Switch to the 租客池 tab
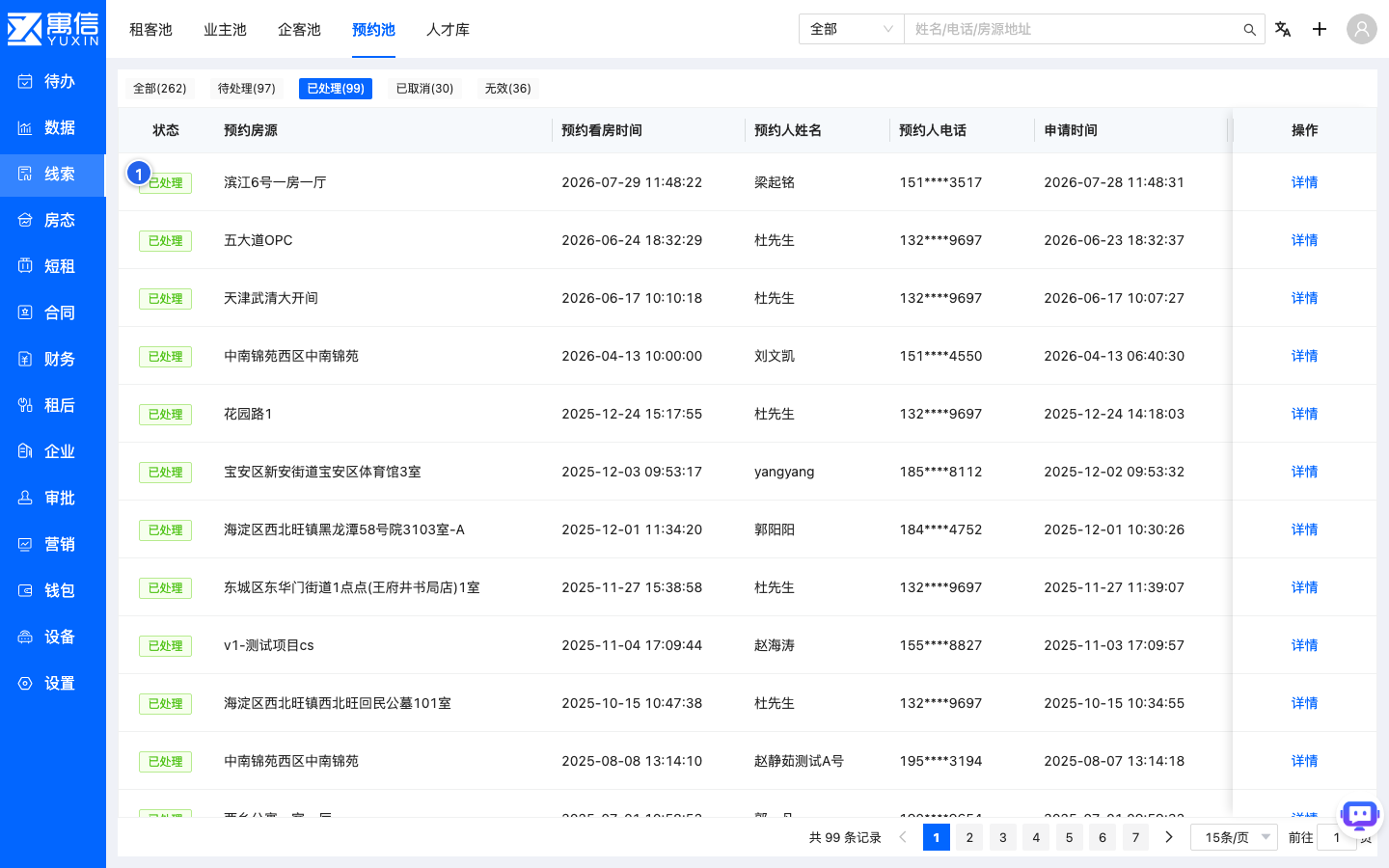This screenshot has width=1389, height=868. pyautogui.click(x=150, y=30)
